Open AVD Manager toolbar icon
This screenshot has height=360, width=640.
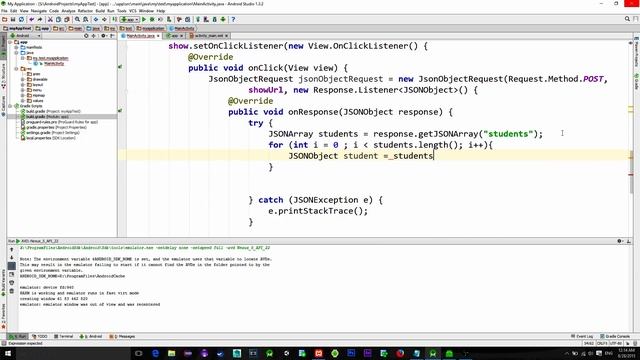(206, 19)
